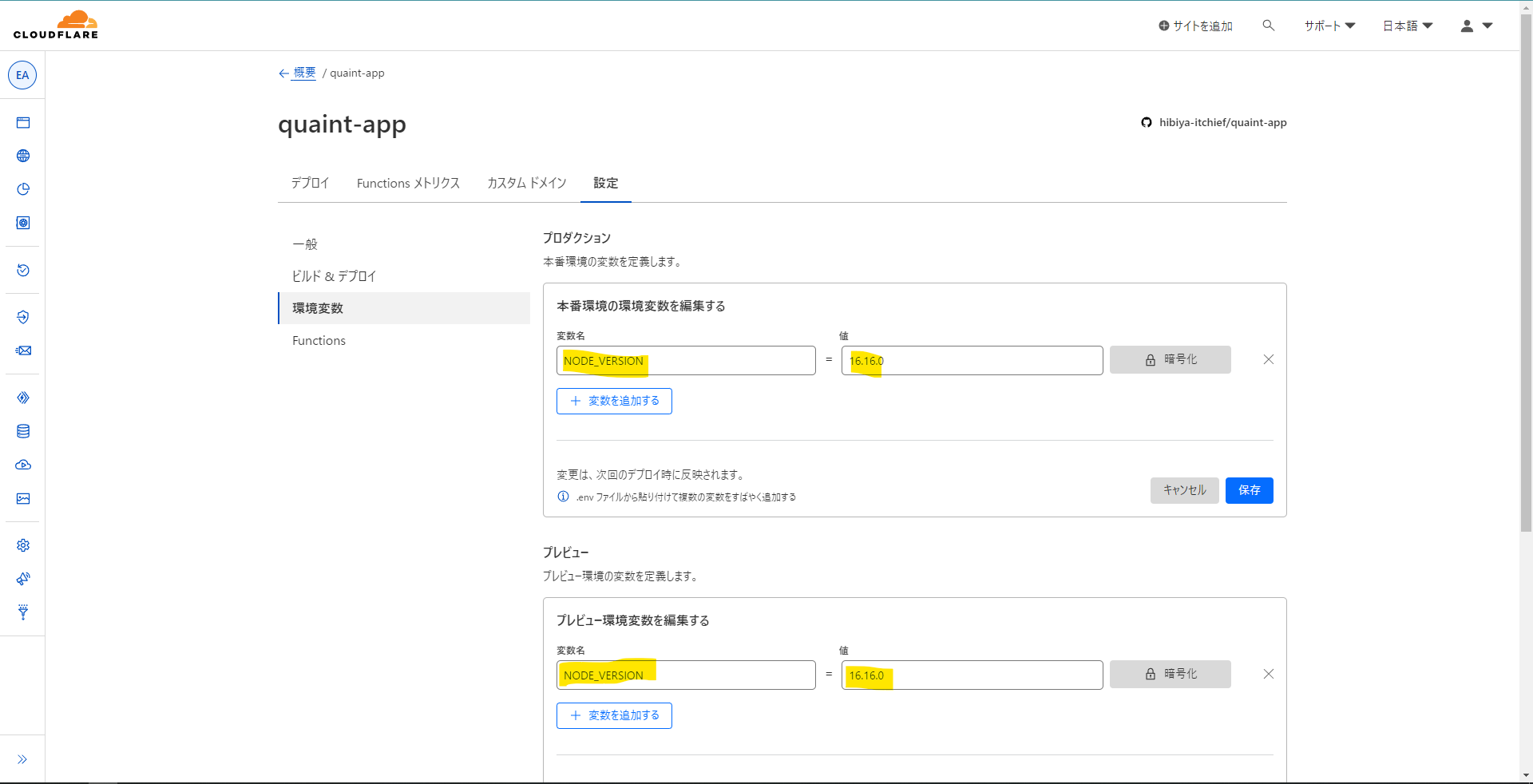Open the security center target sidebar icon
Screen dimensions: 1533x784
pos(23,223)
